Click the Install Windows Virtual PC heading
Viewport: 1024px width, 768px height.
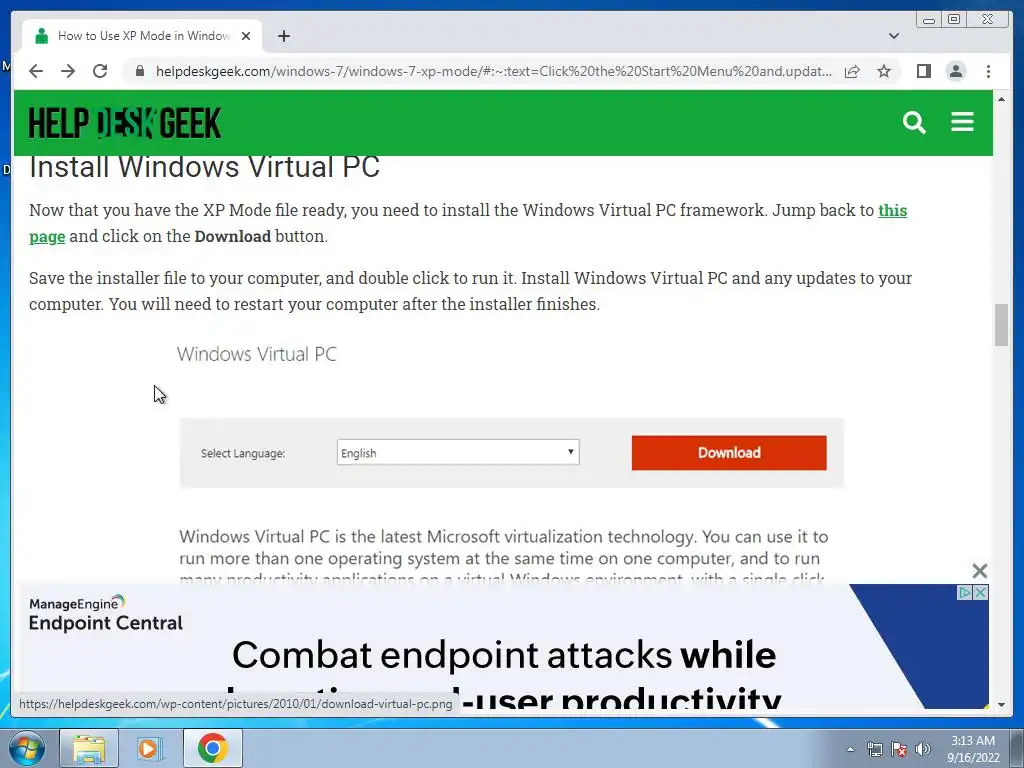point(204,167)
